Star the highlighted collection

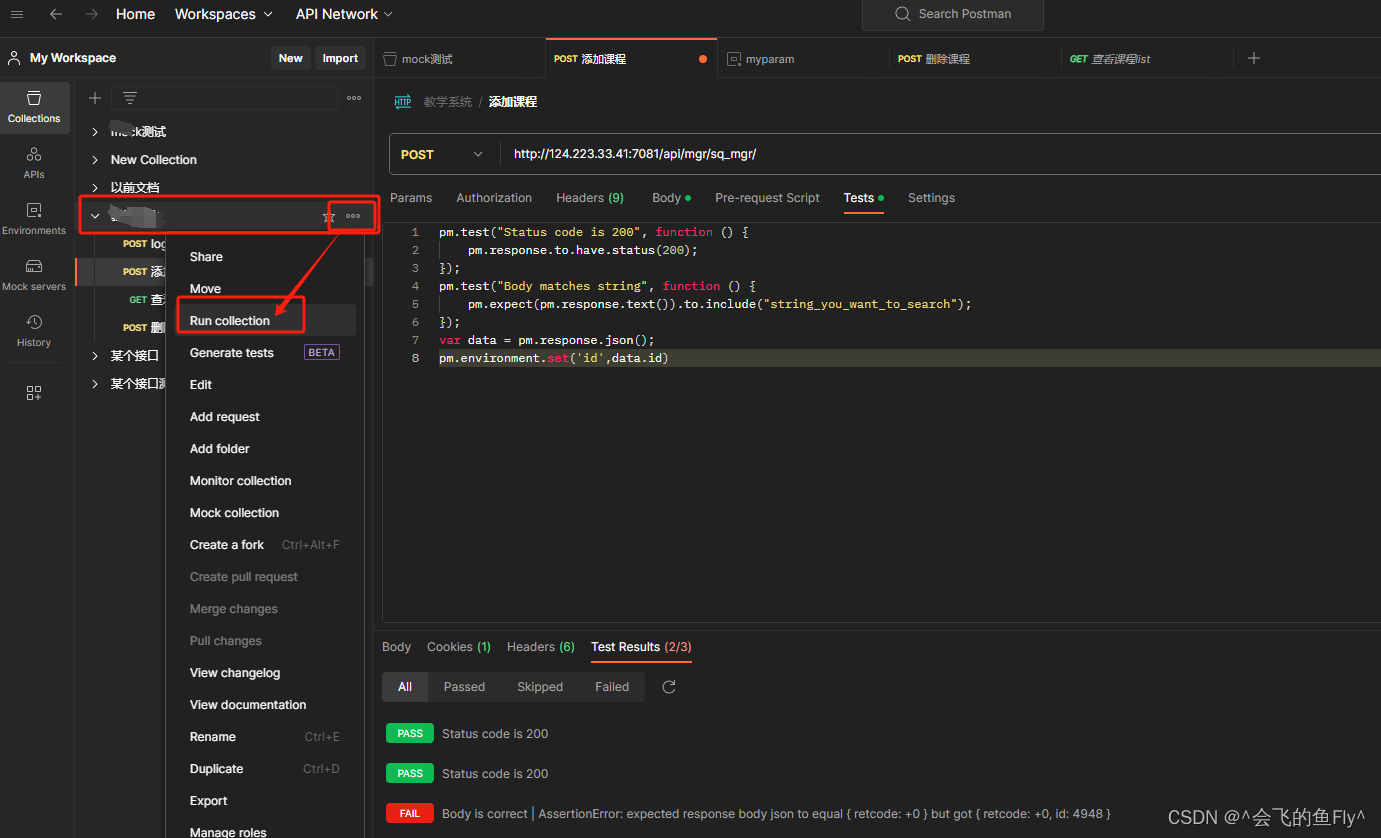328,216
